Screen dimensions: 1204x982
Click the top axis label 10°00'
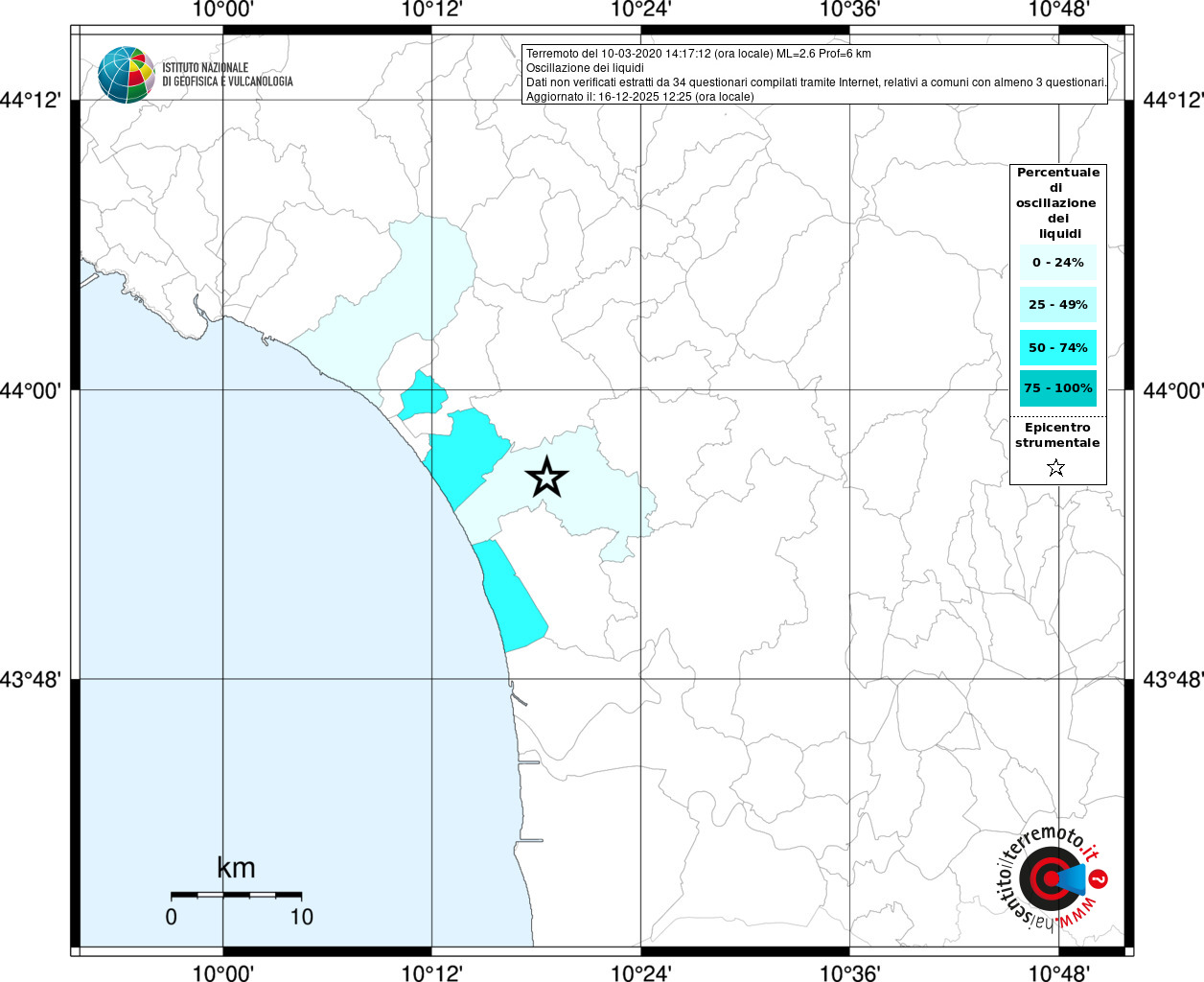coord(222,10)
